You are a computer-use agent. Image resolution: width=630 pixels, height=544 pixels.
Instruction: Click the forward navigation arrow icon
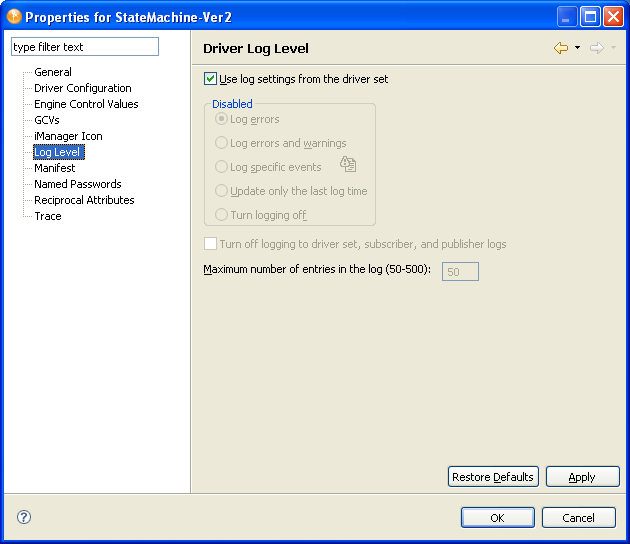tap(597, 48)
